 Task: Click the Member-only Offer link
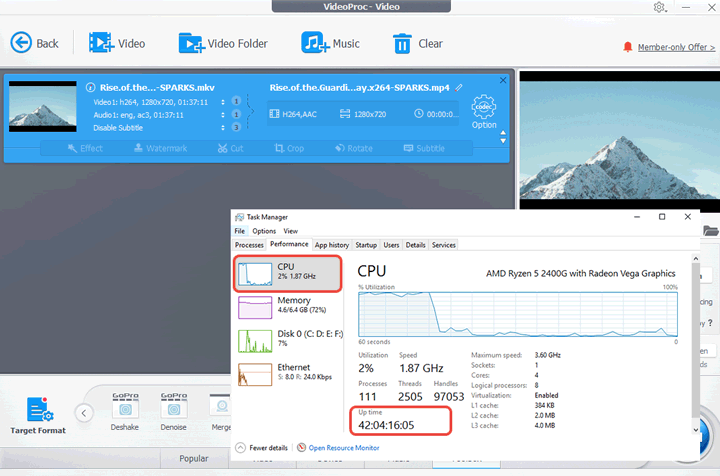click(669, 47)
